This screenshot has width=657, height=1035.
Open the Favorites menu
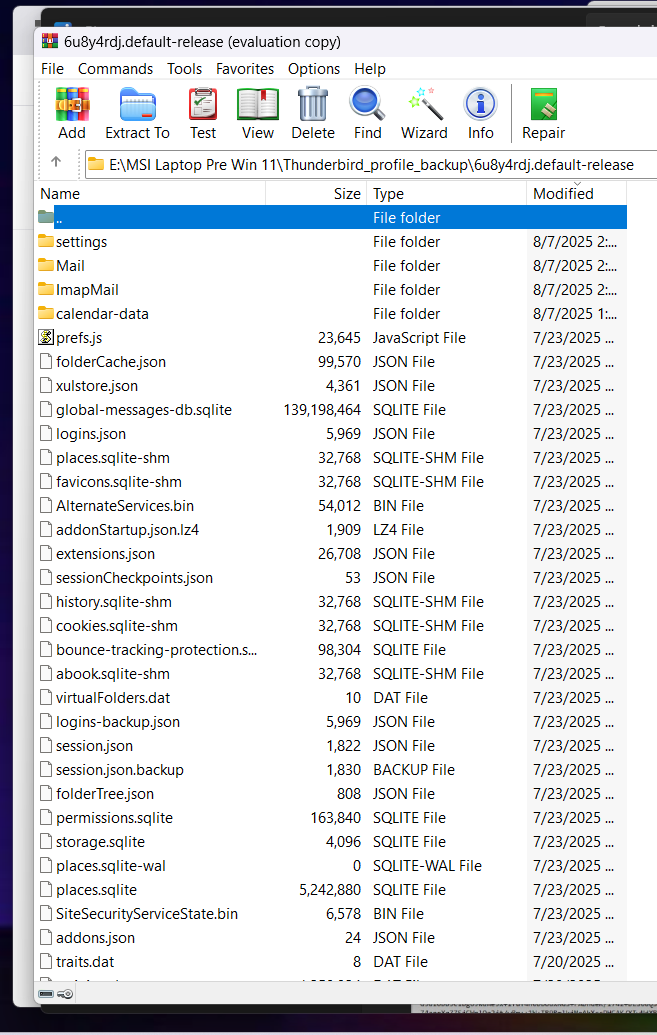[x=245, y=69]
